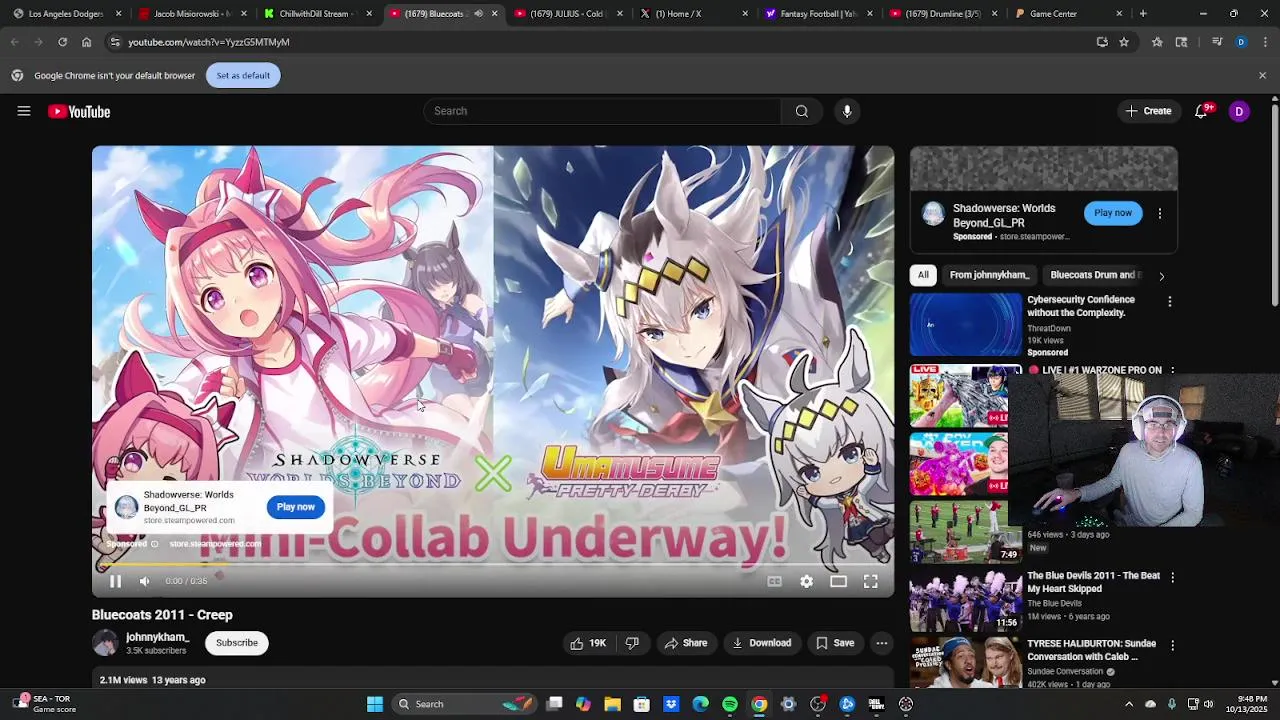Open options for Cybersecurity Confidence sponsored video
This screenshot has height=720, width=1280.
(x=1169, y=301)
